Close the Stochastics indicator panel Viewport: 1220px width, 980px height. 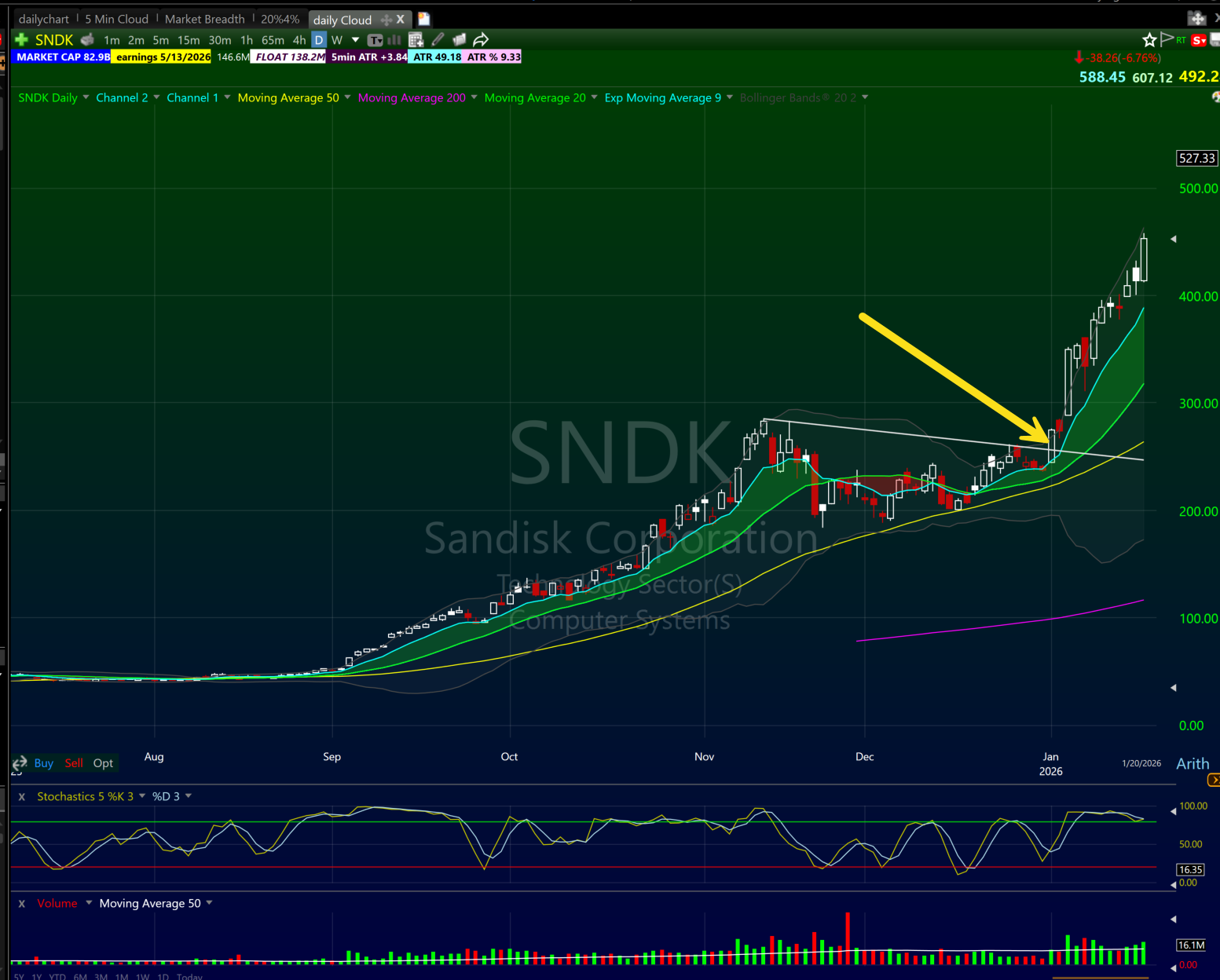click(21, 796)
